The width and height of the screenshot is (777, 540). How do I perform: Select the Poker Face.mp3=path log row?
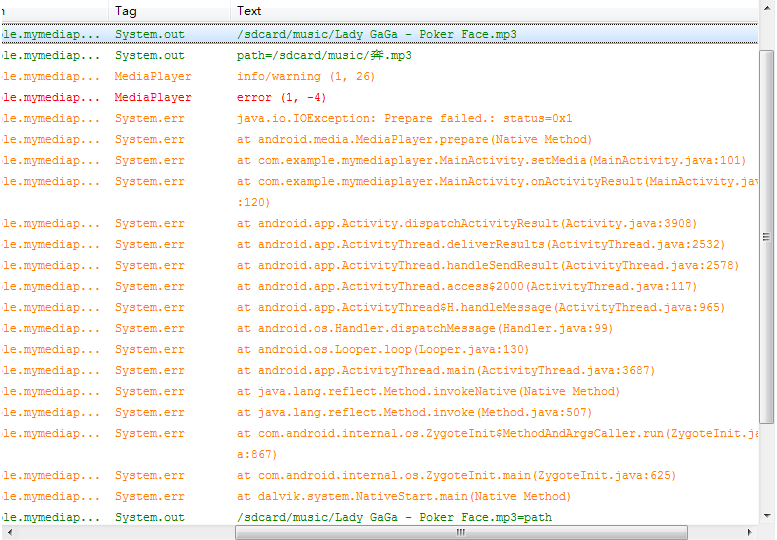pos(380,517)
